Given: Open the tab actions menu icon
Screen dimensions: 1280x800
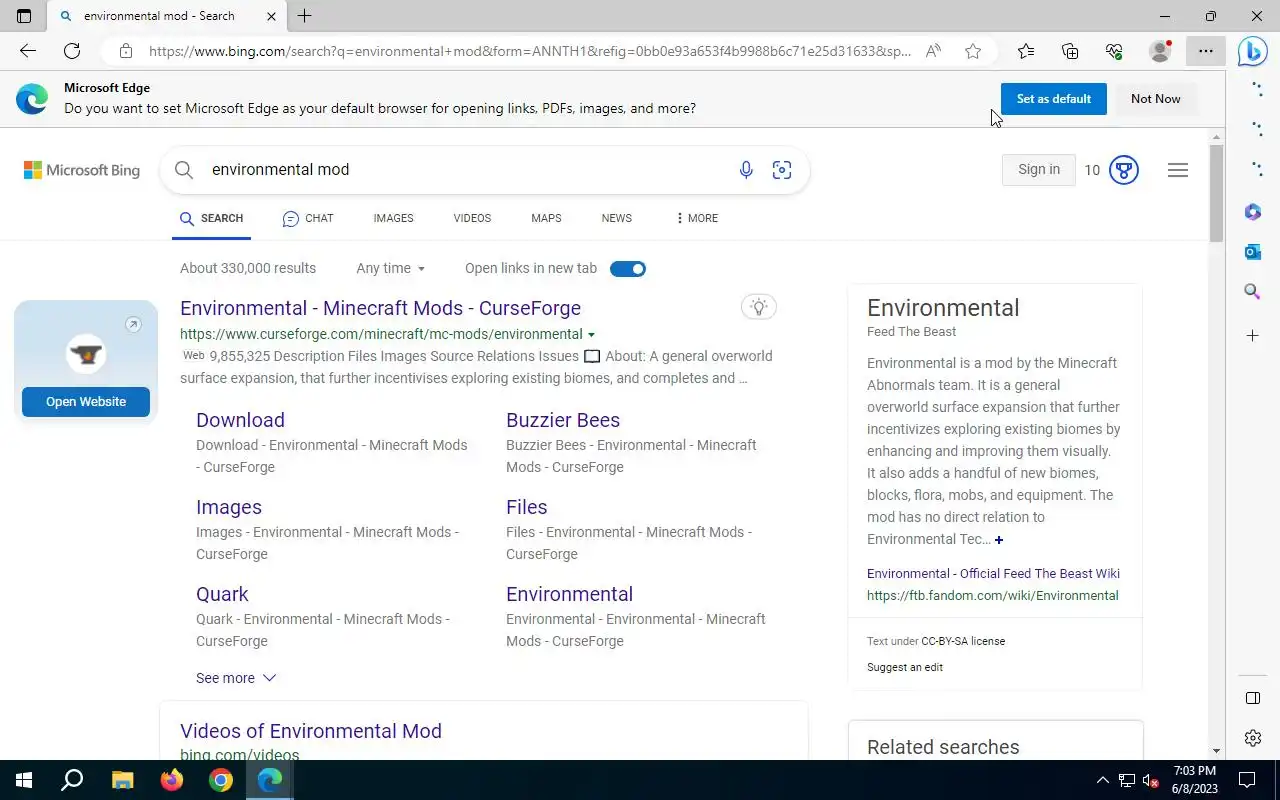Looking at the screenshot, I should point(24,16).
